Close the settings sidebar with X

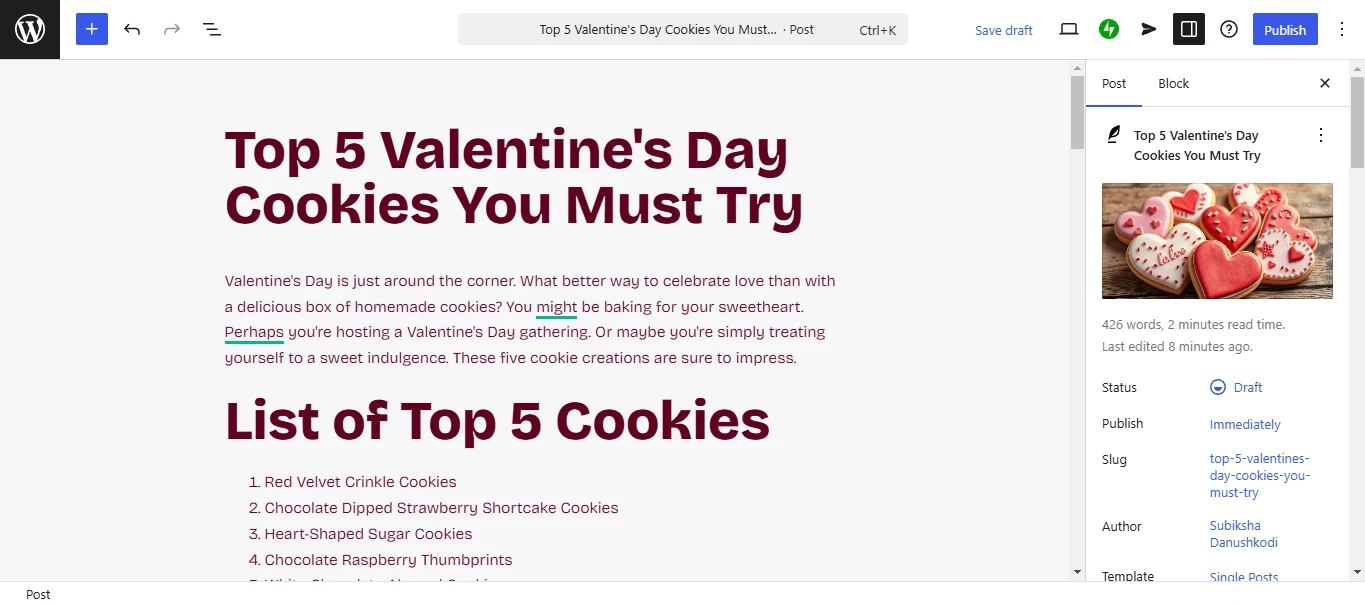point(1325,83)
